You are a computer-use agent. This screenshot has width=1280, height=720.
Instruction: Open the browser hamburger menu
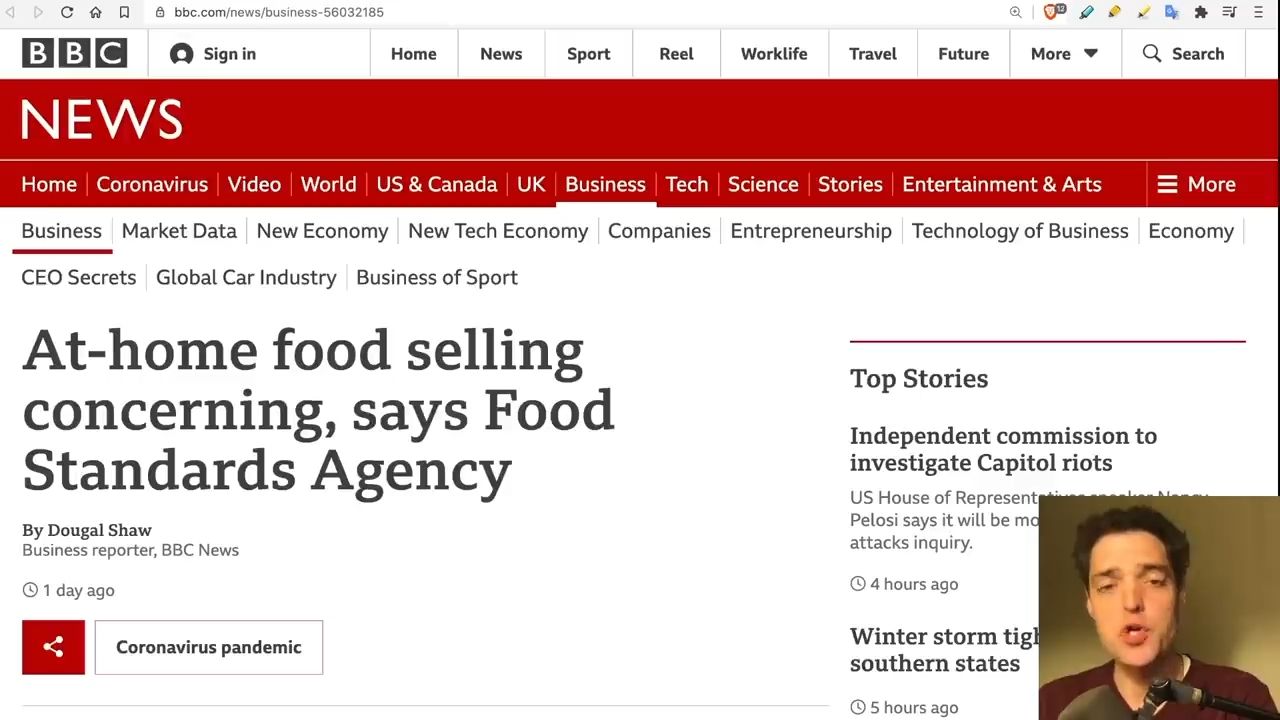(1258, 12)
